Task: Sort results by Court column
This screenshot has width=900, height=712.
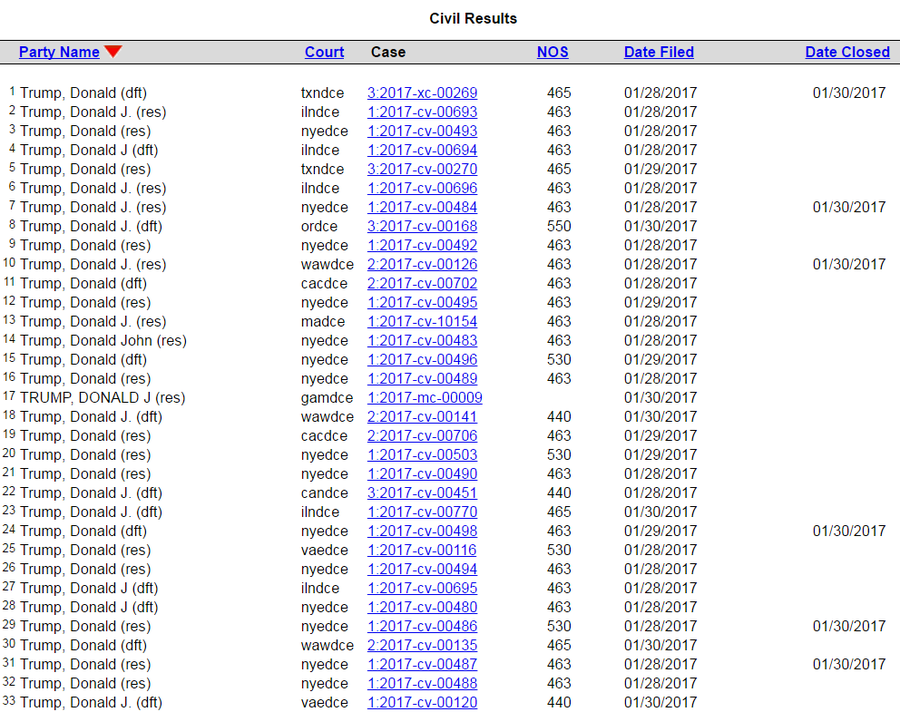Action: click(x=324, y=52)
